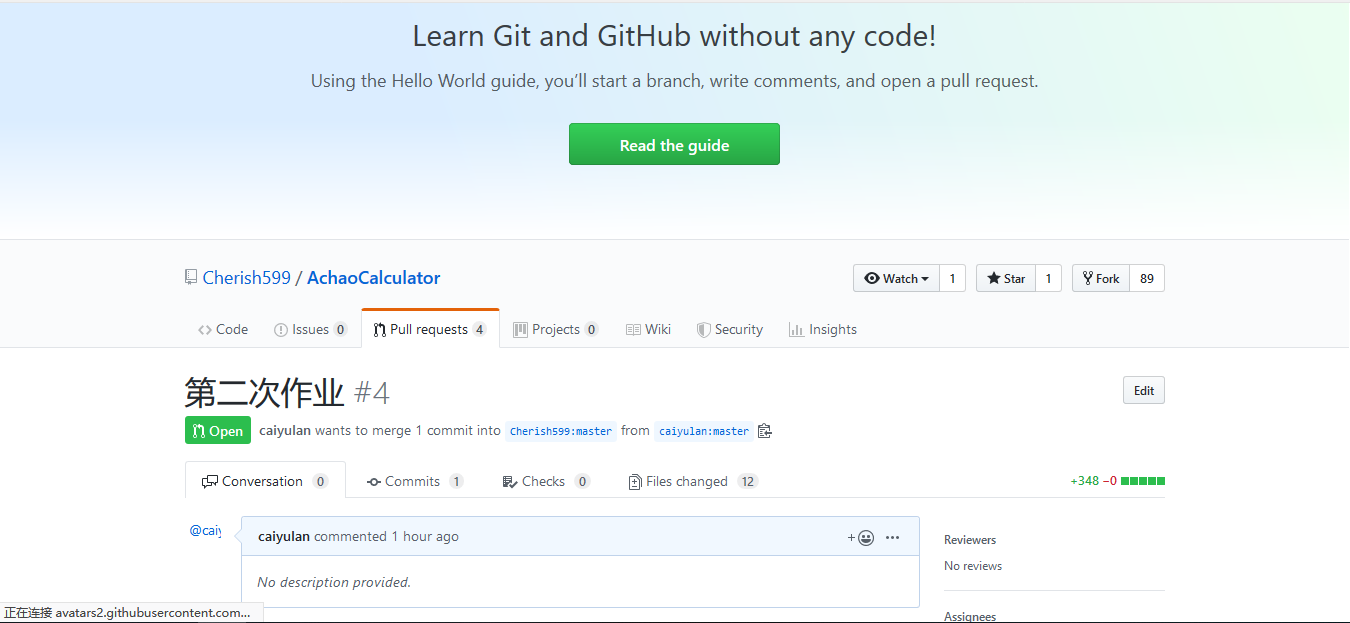Viewport: 1350px width, 623px height.
Task: Click the Issues tab exclamation icon
Action: pyautogui.click(x=281, y=329)
